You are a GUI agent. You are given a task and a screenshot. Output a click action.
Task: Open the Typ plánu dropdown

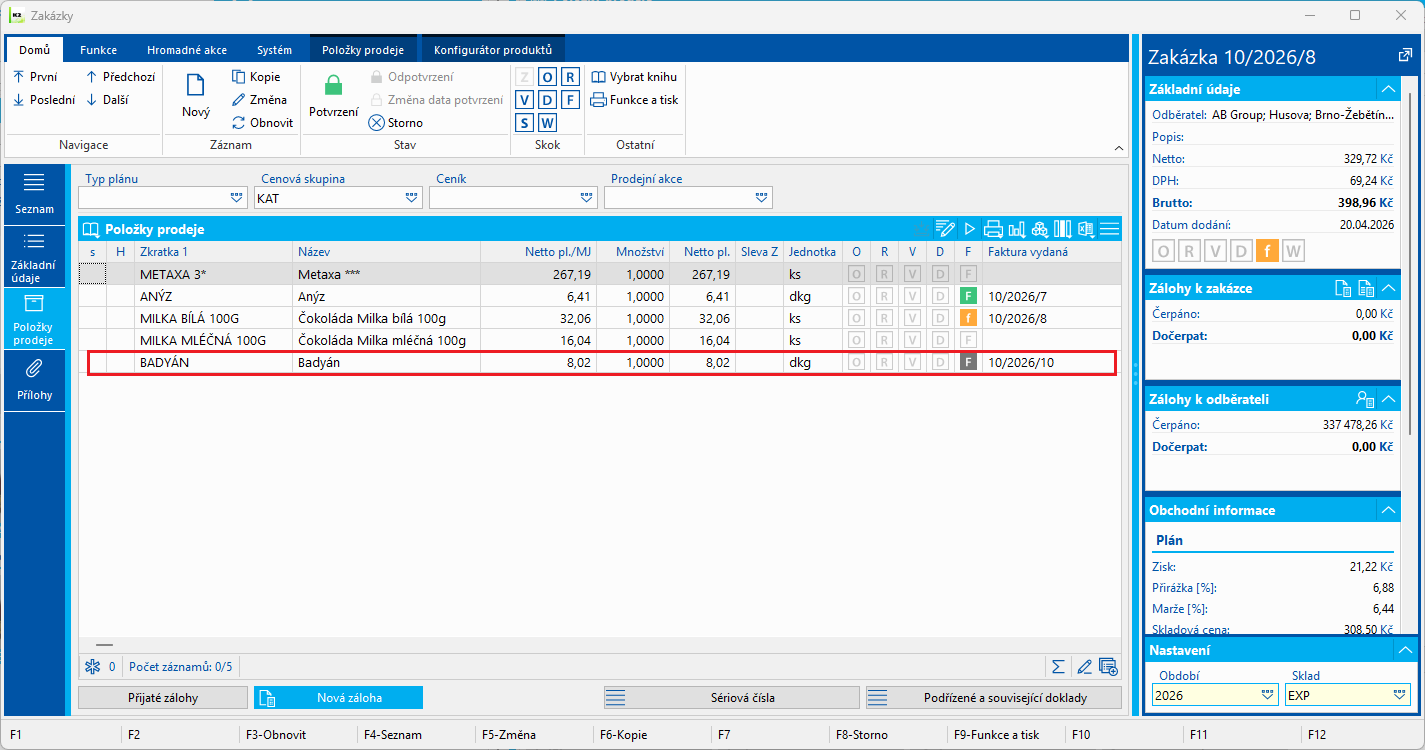(x=237, y=198)
